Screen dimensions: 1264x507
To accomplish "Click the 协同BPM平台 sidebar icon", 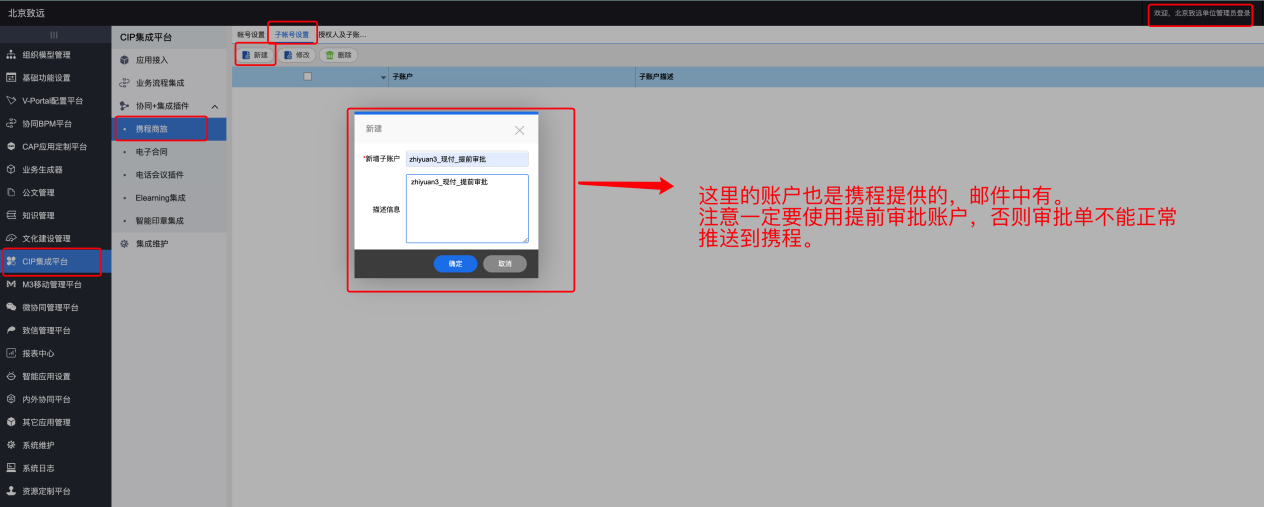I will pyautogui.click(x=11, y=124).
